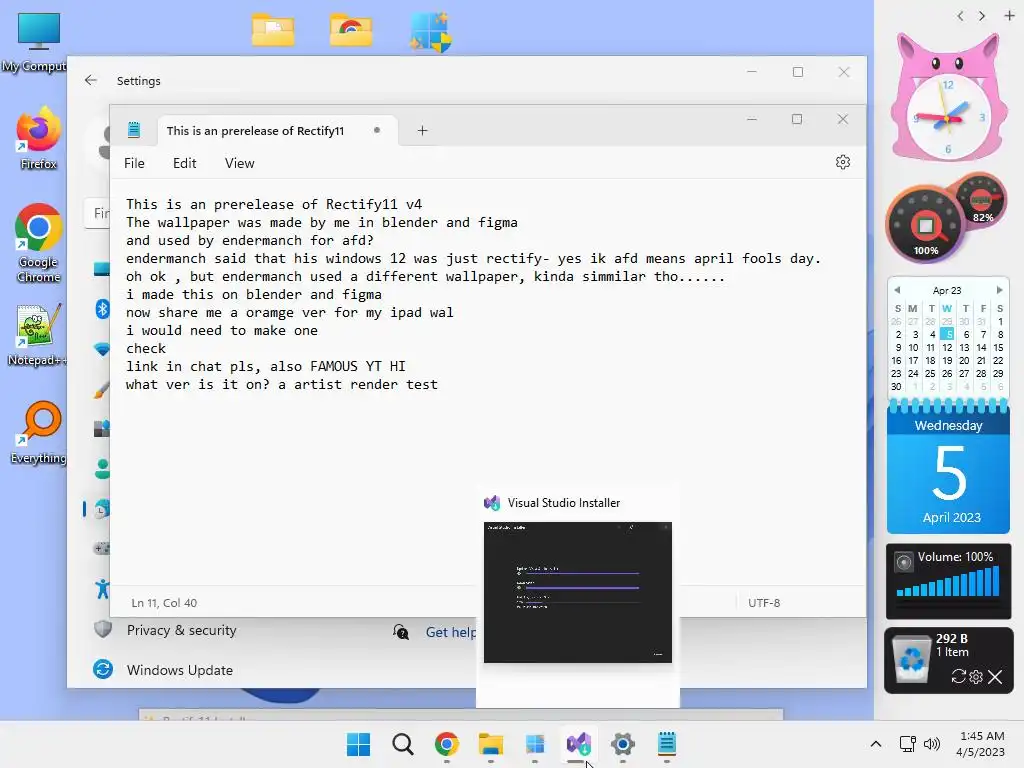
Task: Launch Firefox from the desktop
Action: click(x=38, y=138)
